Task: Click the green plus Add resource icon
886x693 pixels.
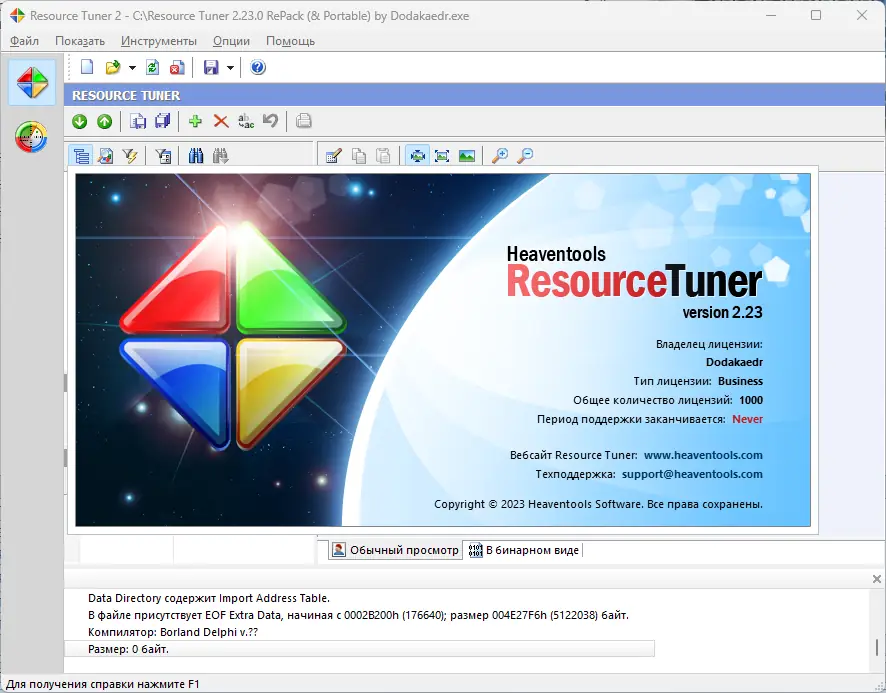Action: click(196, 121)
